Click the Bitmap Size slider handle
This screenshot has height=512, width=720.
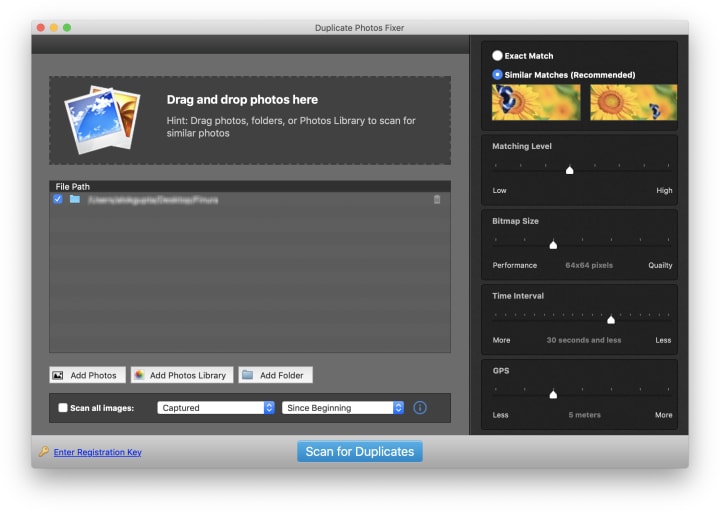553,245
